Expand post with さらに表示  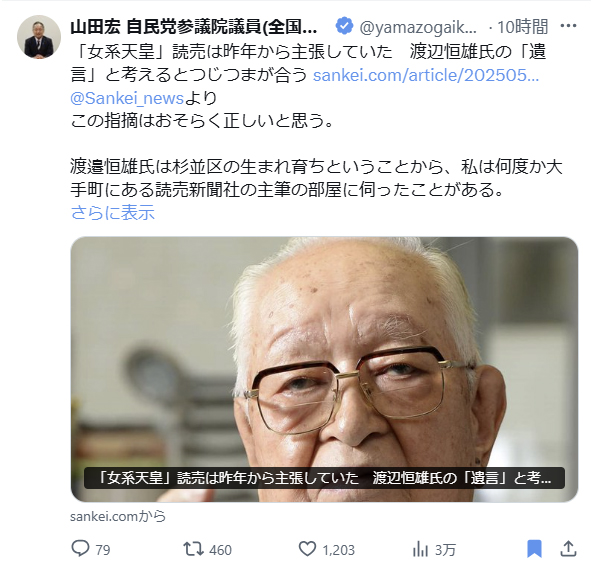[x=113, y=212]
